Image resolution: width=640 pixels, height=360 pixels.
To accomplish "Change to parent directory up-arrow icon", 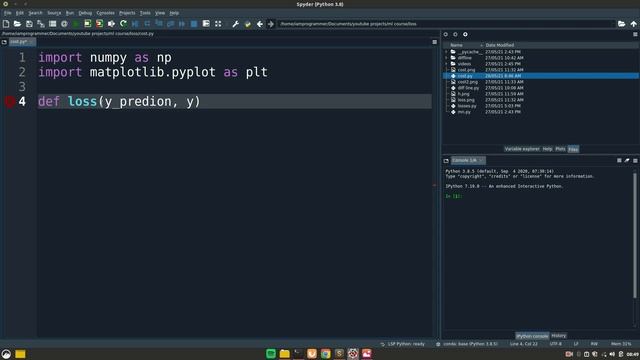I will 633,24.
